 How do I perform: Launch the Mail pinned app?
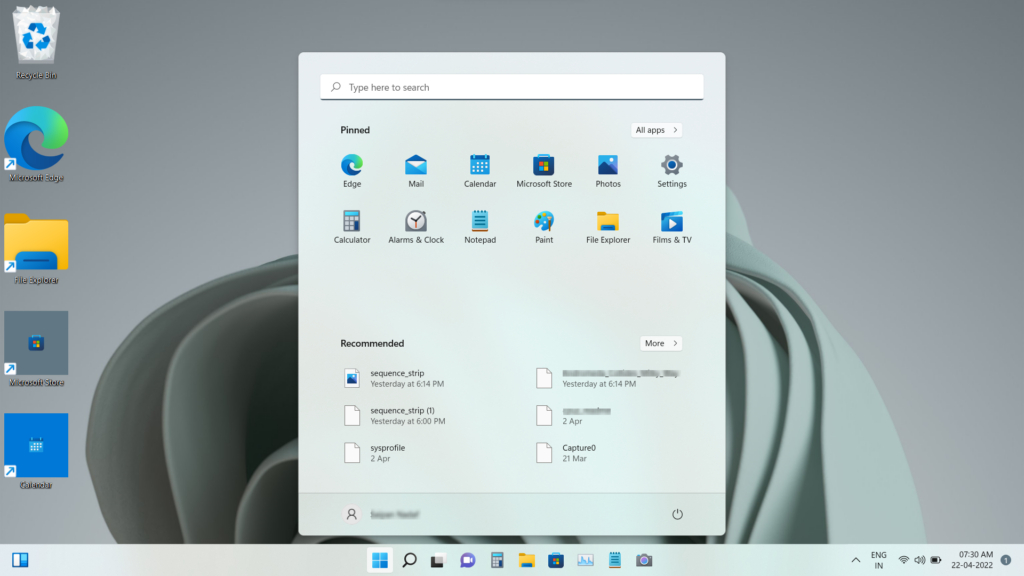(x=416, y=169)
